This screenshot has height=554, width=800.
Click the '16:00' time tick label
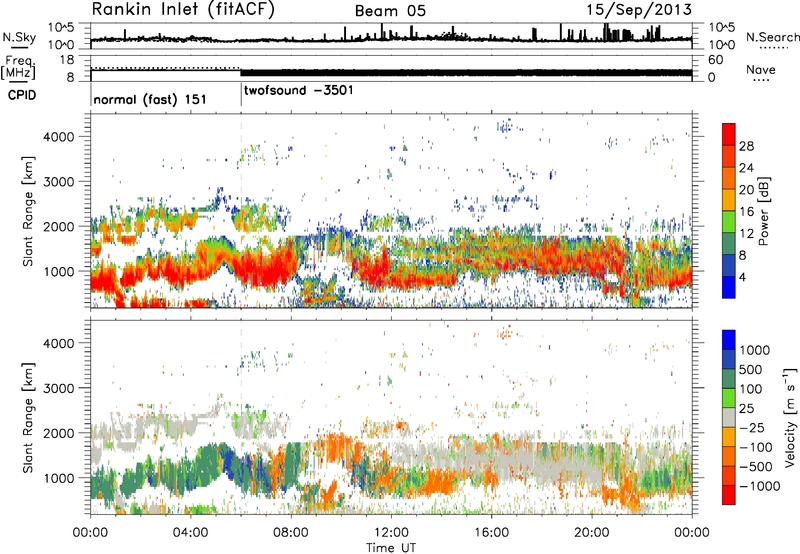[491, 533]
